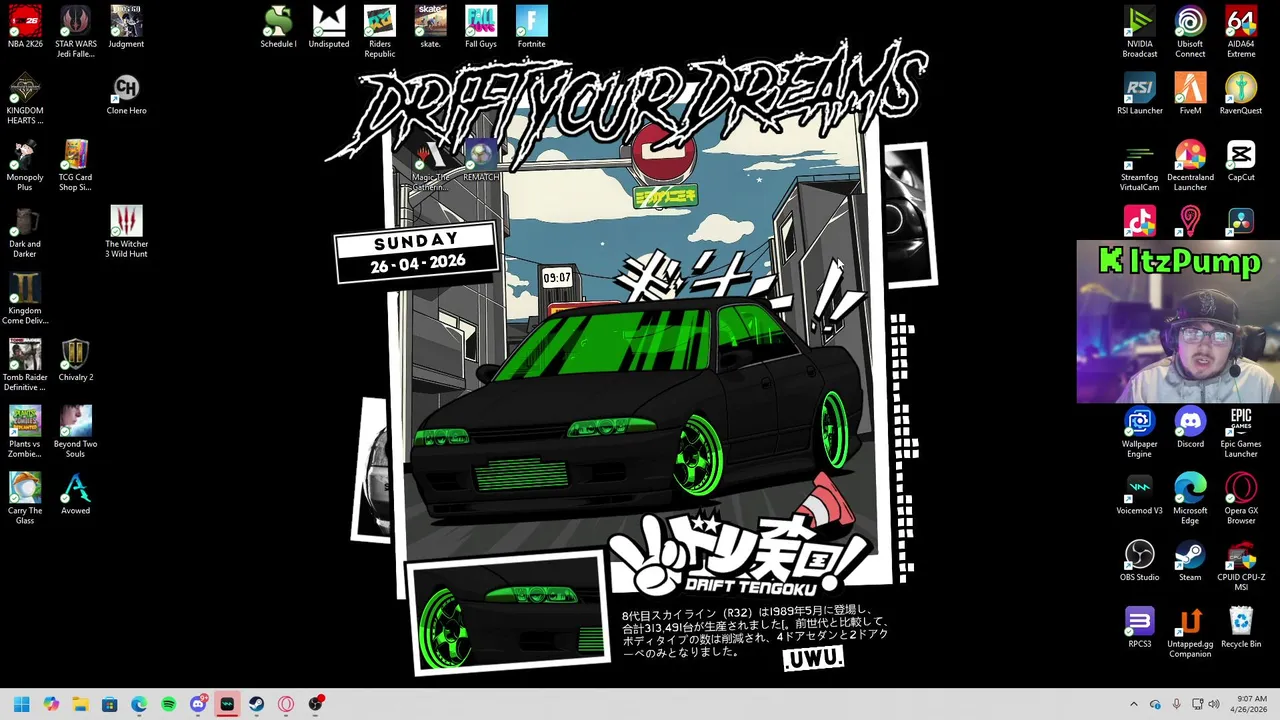The image size is (1280, 720).
Task: Switch to OBS Studio in the taskbar
Action: tap(316, 704)
